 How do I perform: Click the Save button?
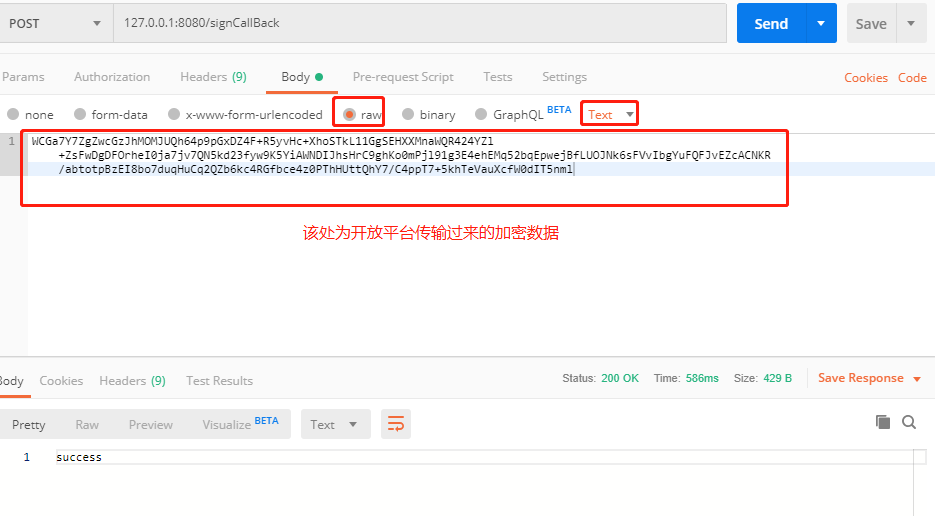click(871, 23)
